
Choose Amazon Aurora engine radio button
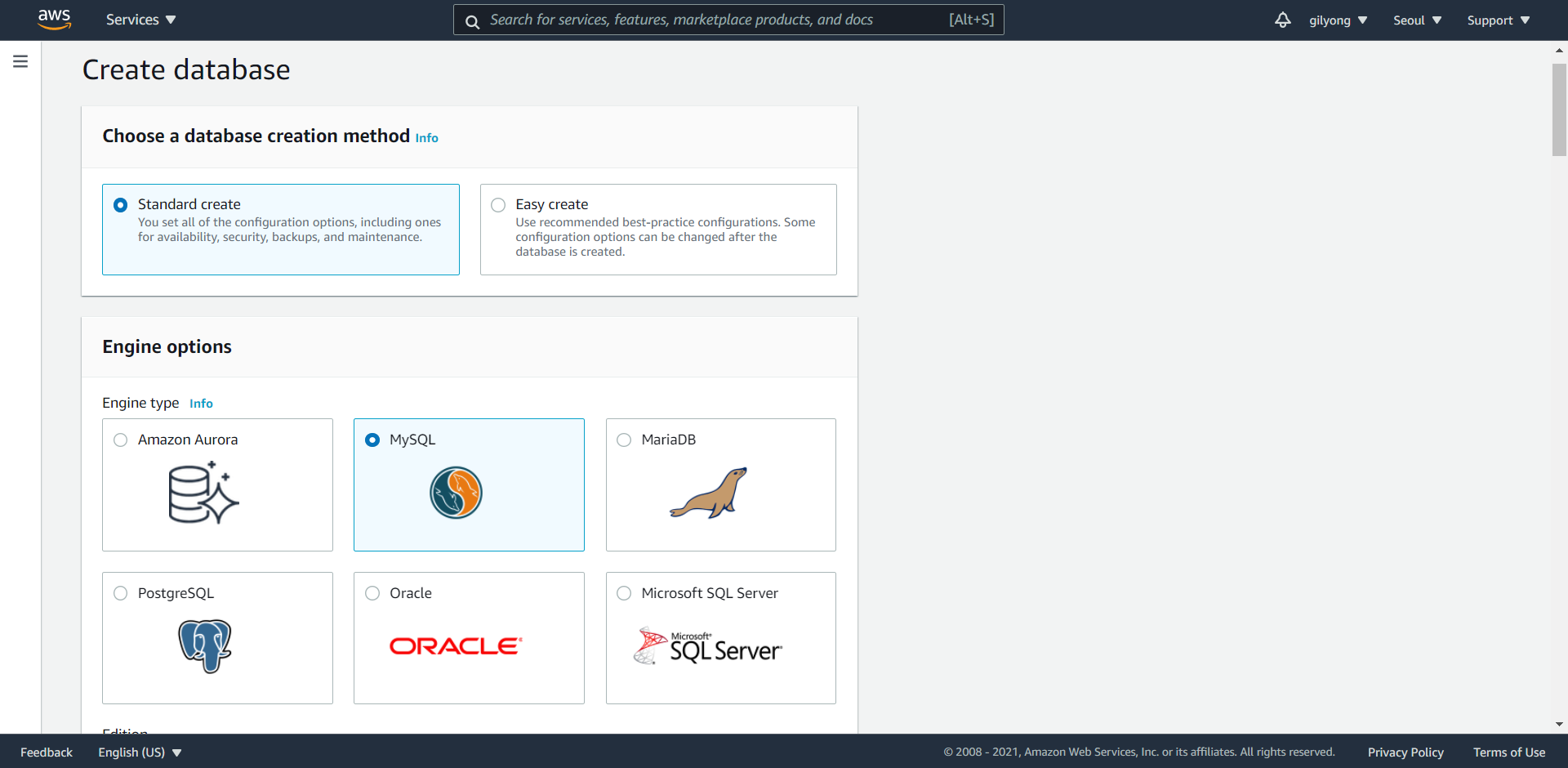click(x=121, y=440)
